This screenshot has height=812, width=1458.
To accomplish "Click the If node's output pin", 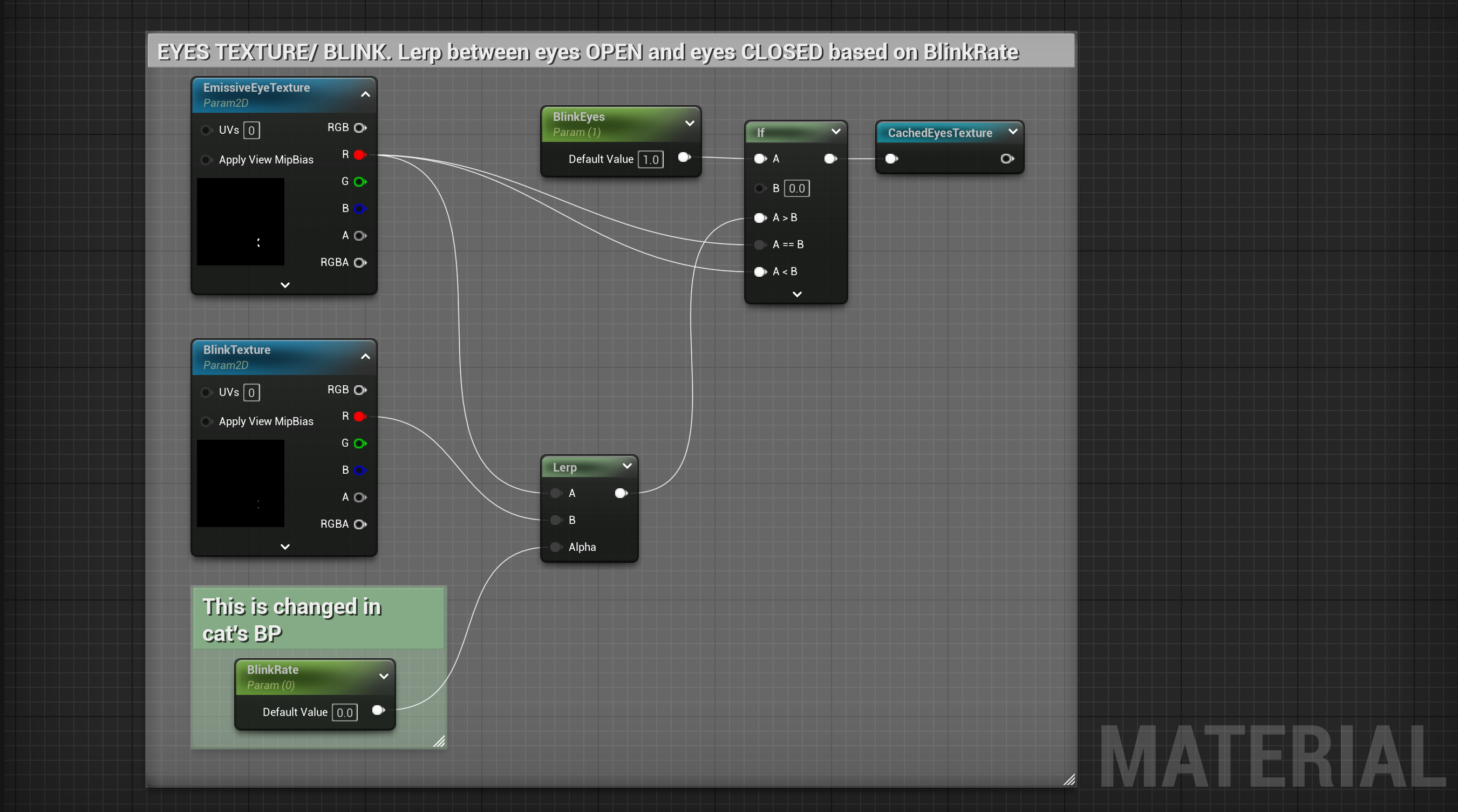I will point(830,159).
